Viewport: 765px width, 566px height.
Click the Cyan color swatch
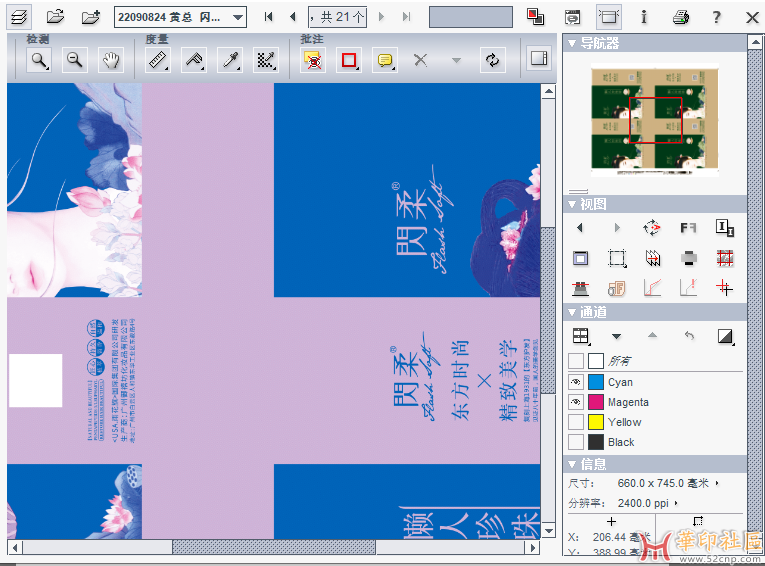point(596,382)
